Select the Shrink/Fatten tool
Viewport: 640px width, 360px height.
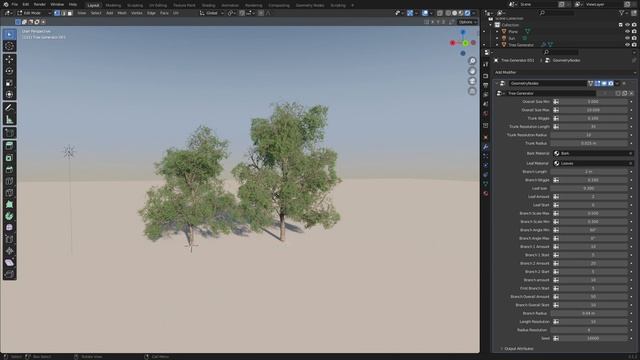(9, 251)
